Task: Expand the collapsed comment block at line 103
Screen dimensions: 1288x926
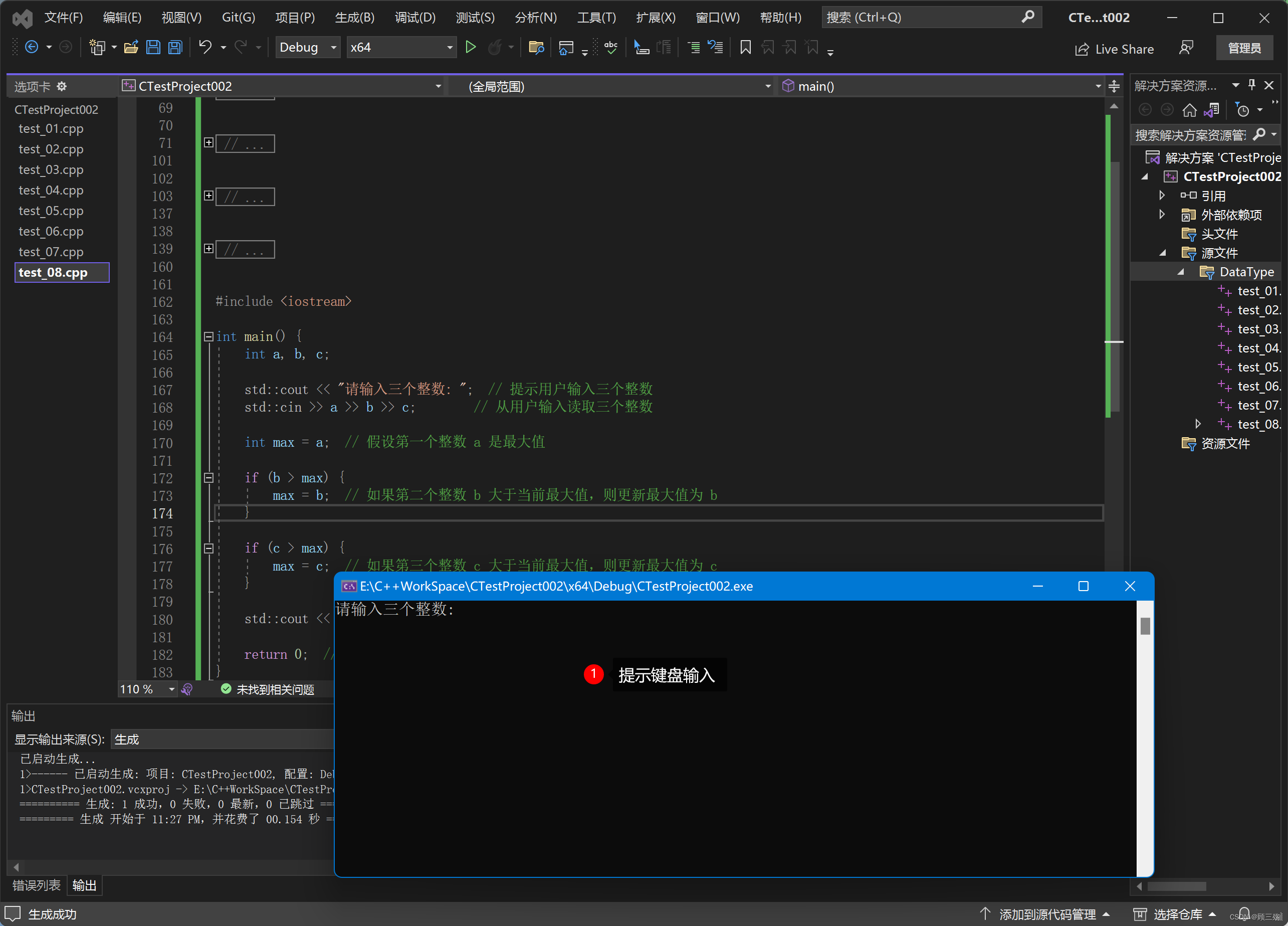Action: 208,196
